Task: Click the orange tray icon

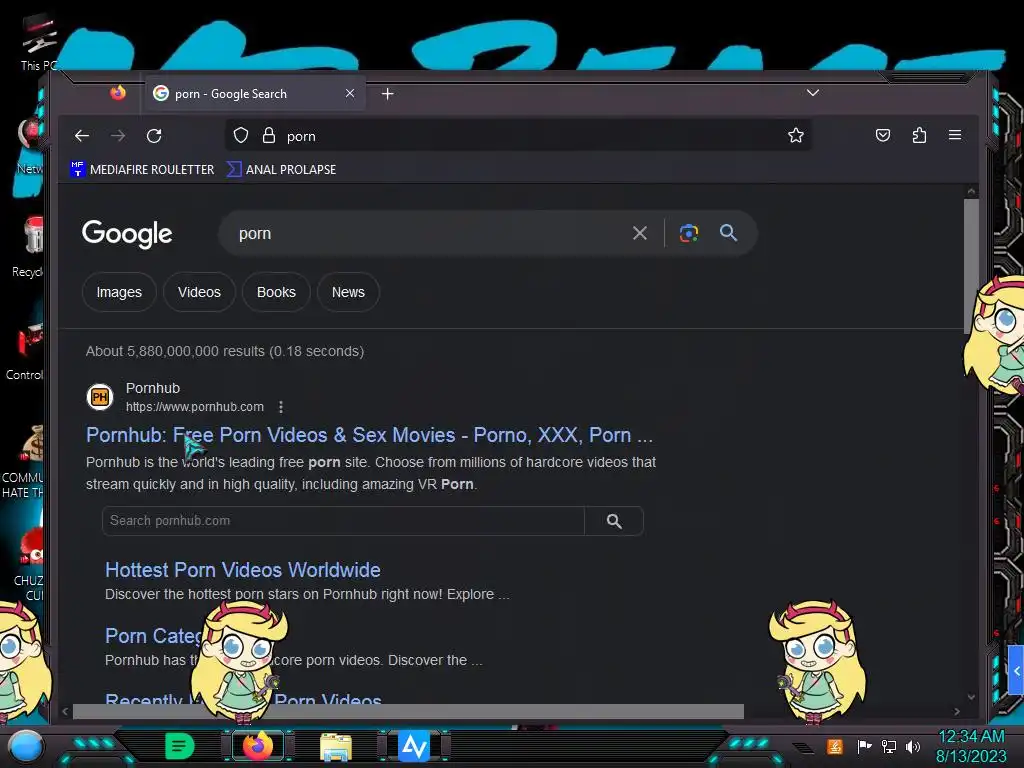Action: [x=835, y=746]
